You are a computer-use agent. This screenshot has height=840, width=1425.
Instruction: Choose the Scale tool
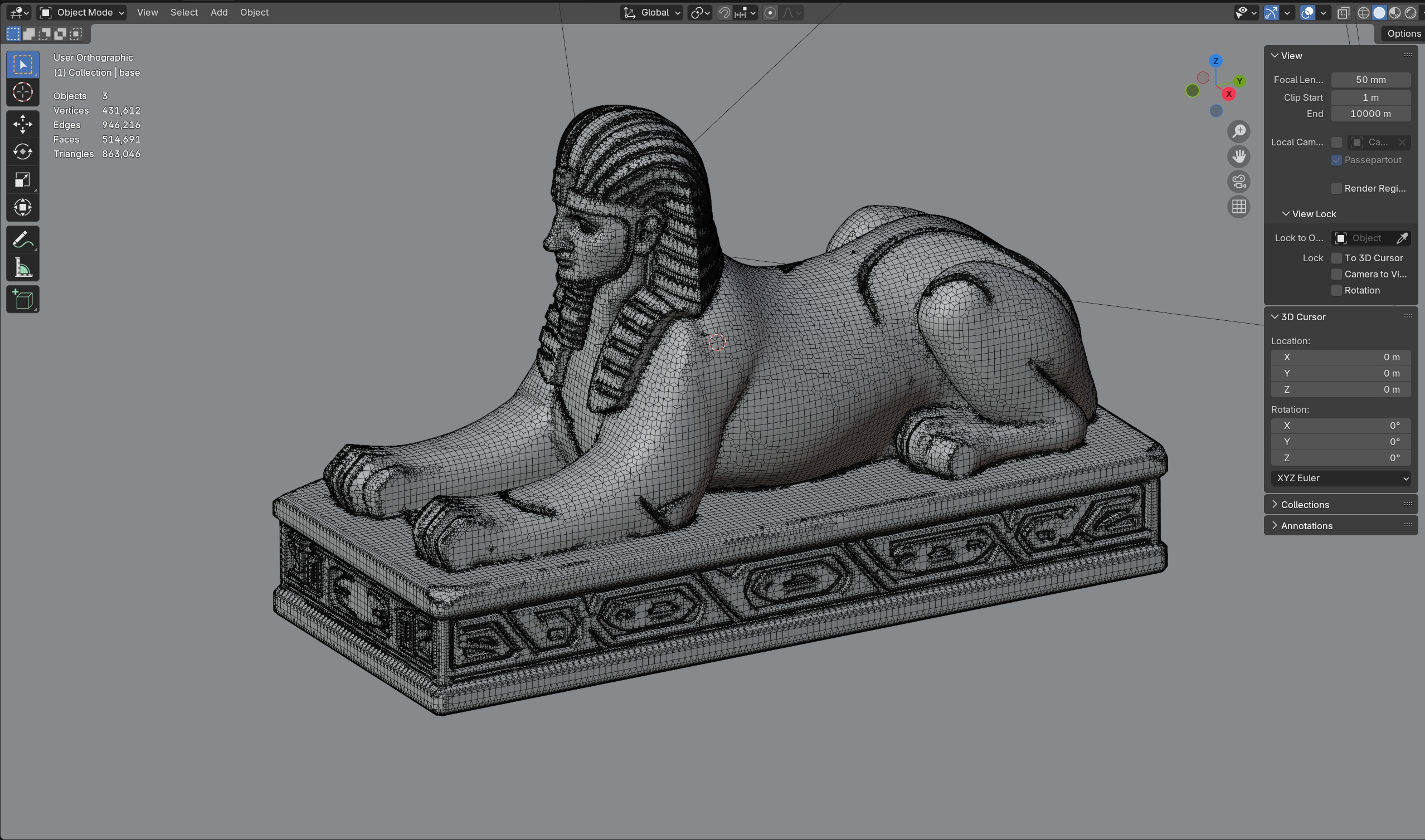pyautogui.click(x=23, y=180)
